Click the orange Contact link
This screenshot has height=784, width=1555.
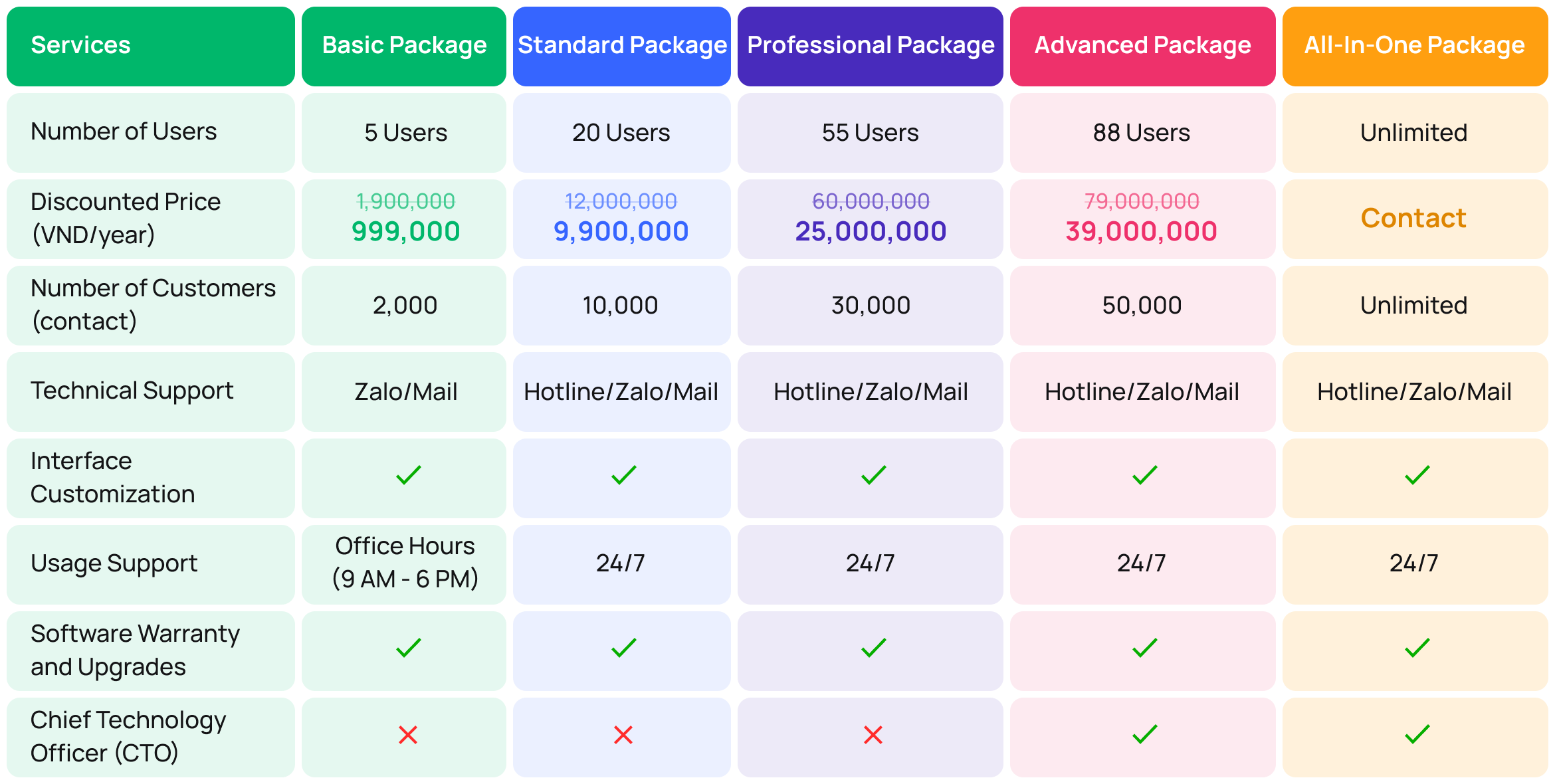[1413, 218]
